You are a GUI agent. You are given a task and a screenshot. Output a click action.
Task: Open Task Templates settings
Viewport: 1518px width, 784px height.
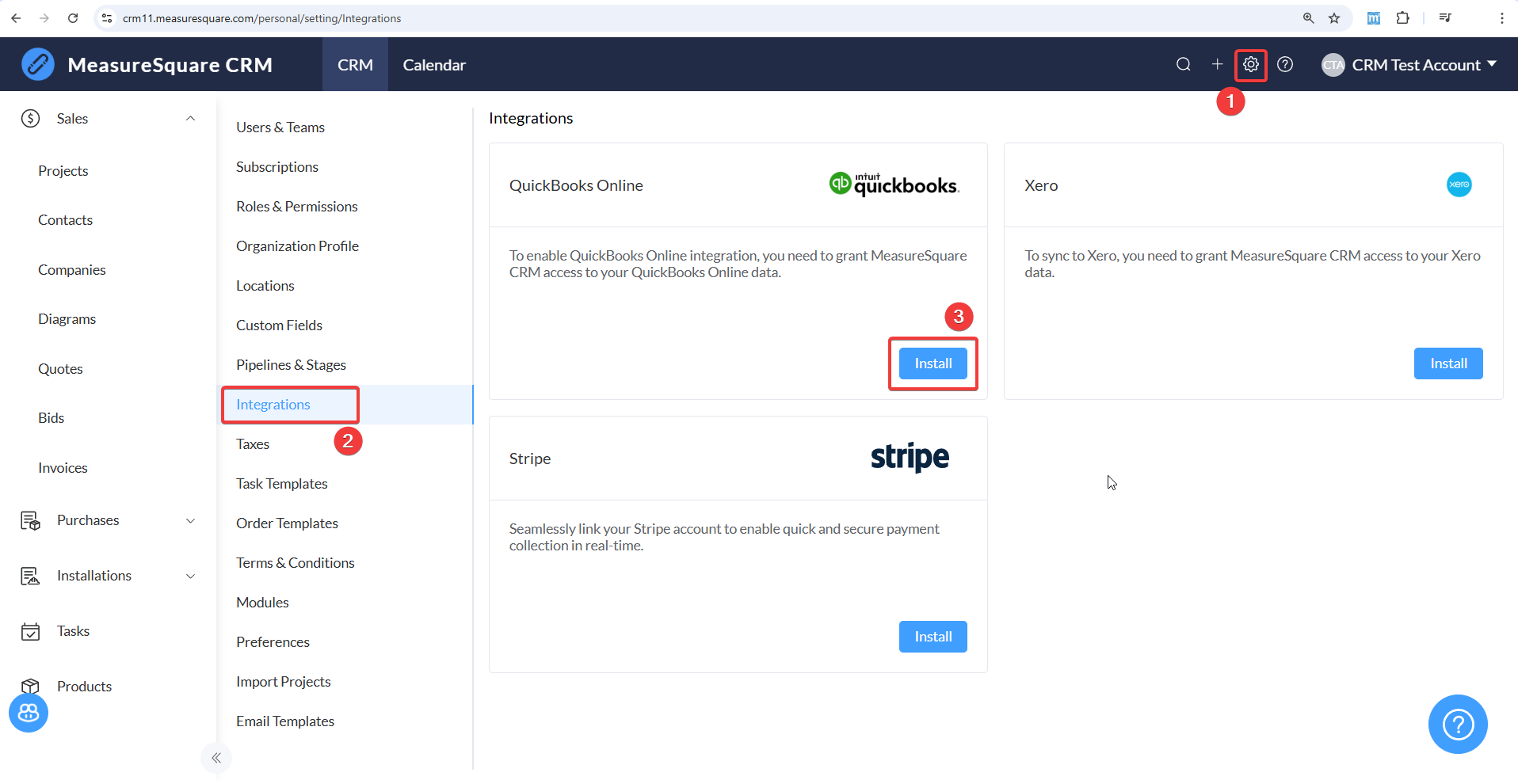point(281,484)
